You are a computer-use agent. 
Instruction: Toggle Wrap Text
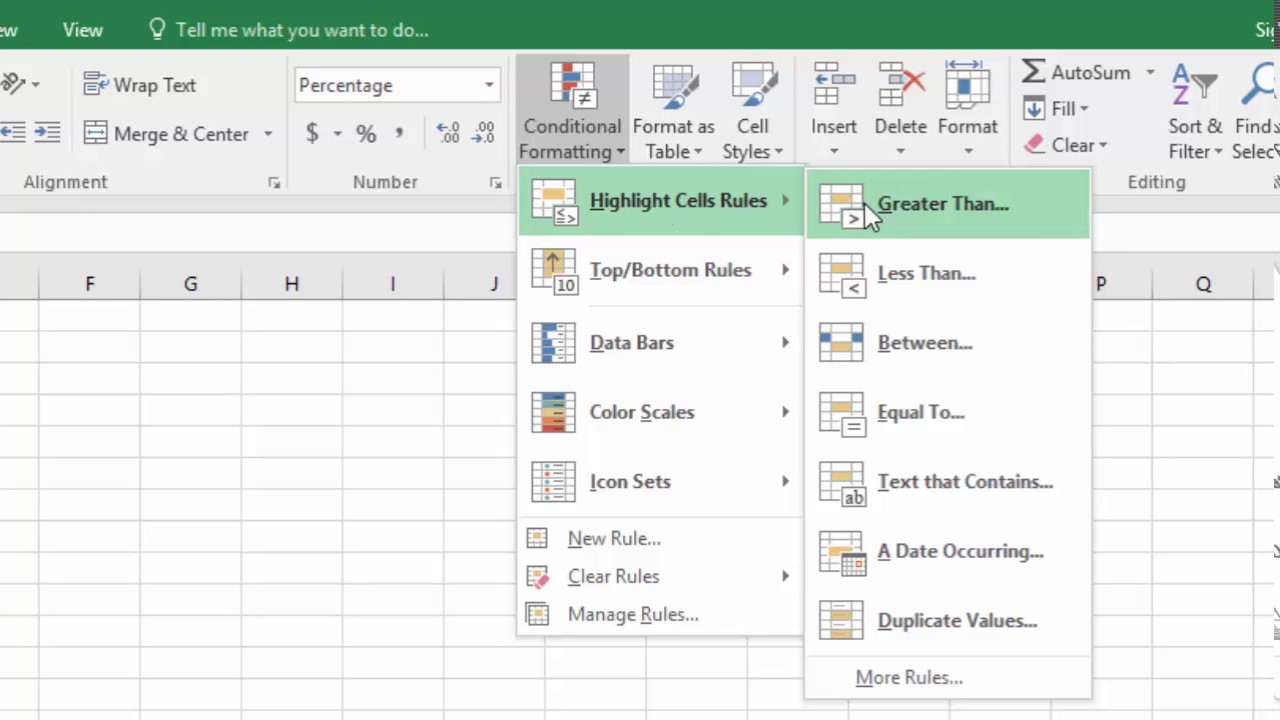(140, 85)
